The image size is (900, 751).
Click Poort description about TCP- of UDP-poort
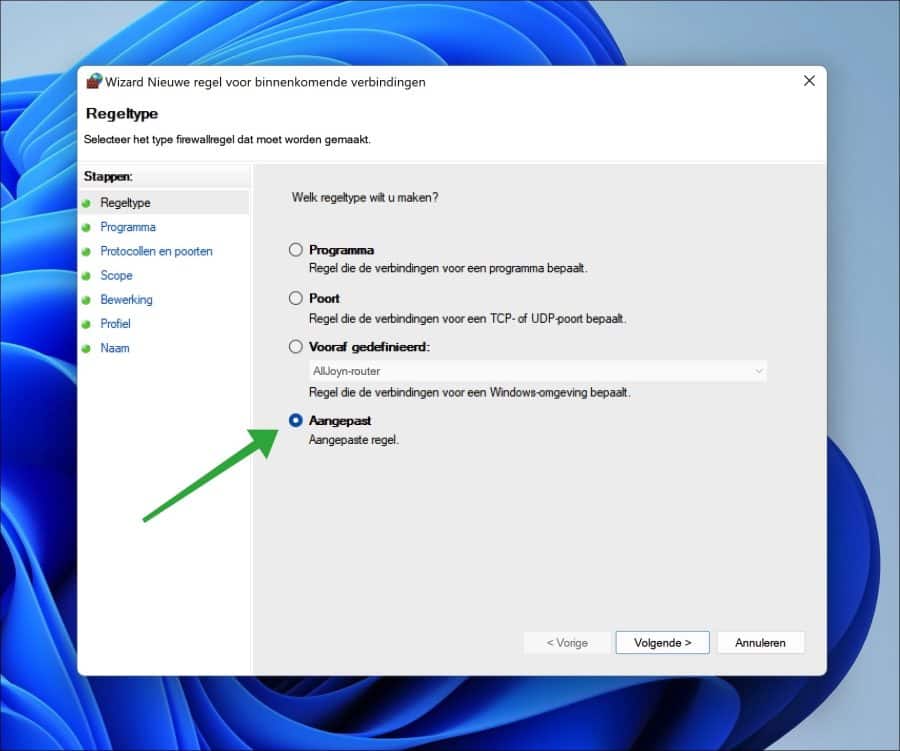(x=467, y=319)
